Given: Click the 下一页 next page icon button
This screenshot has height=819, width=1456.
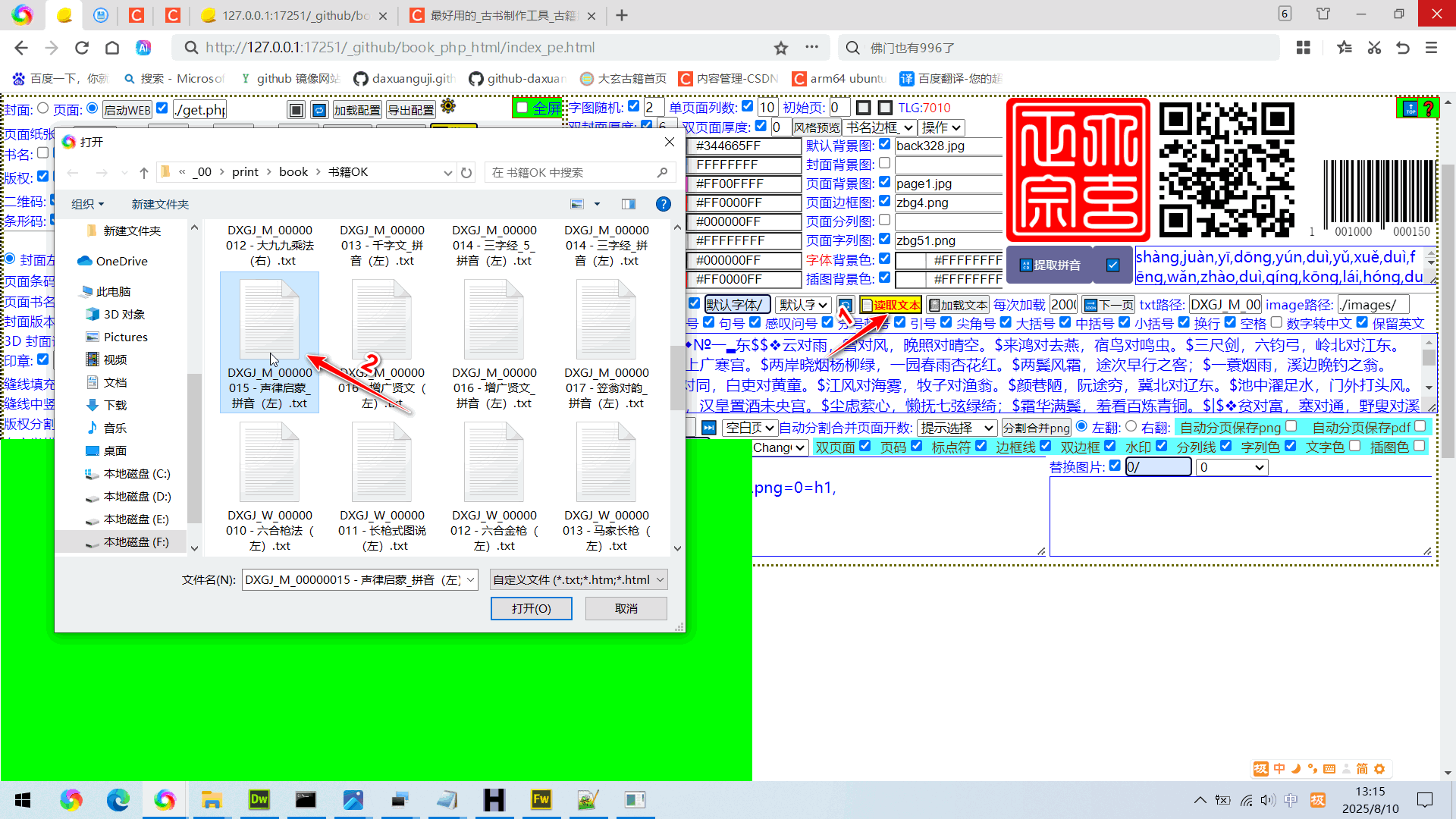Looking at the screenshot, I should (1108, 305).
